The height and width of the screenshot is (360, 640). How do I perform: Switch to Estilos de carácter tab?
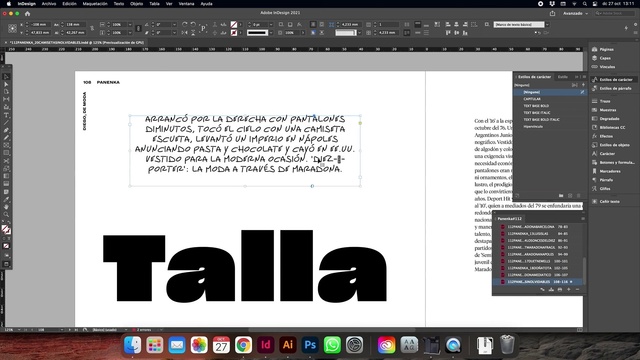534,77
